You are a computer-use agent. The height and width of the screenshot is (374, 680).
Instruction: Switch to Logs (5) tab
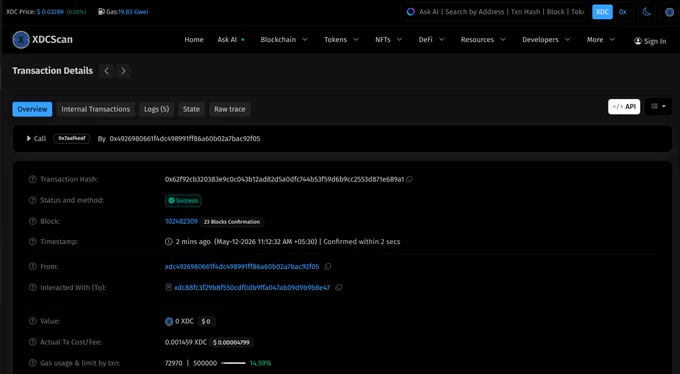157,109
